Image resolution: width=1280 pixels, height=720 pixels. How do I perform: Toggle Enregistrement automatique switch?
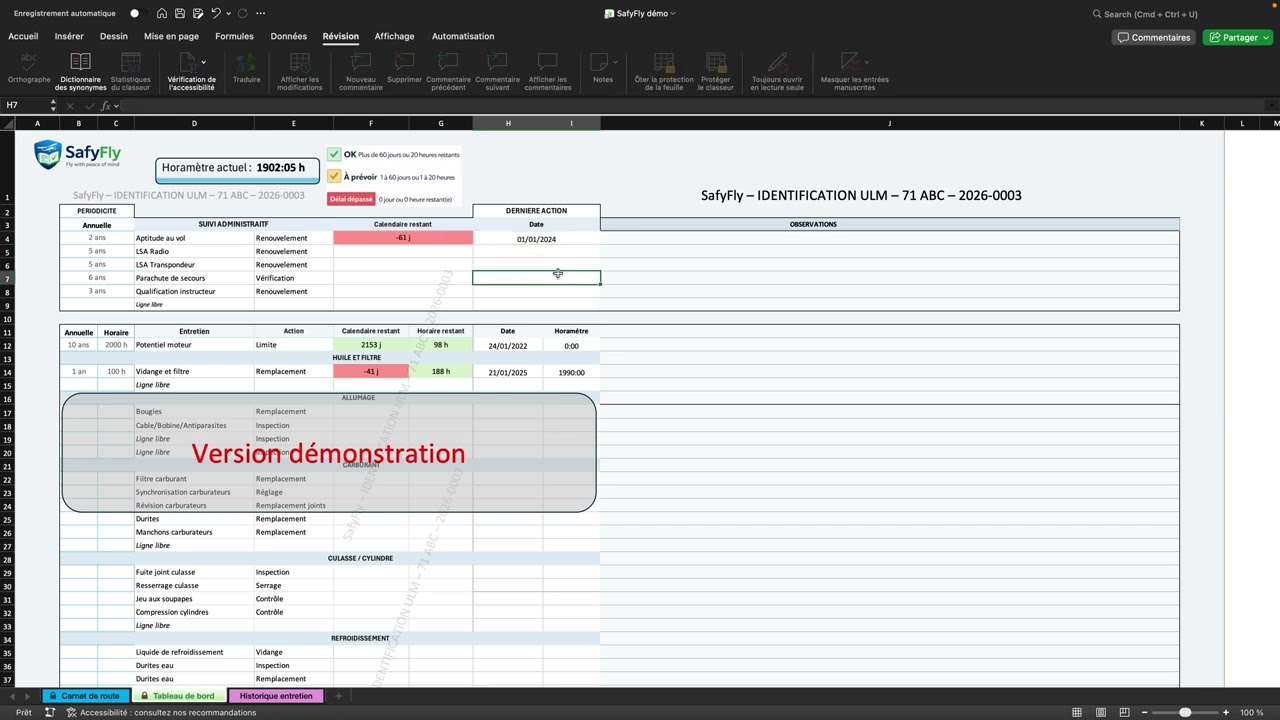point(136,14)
